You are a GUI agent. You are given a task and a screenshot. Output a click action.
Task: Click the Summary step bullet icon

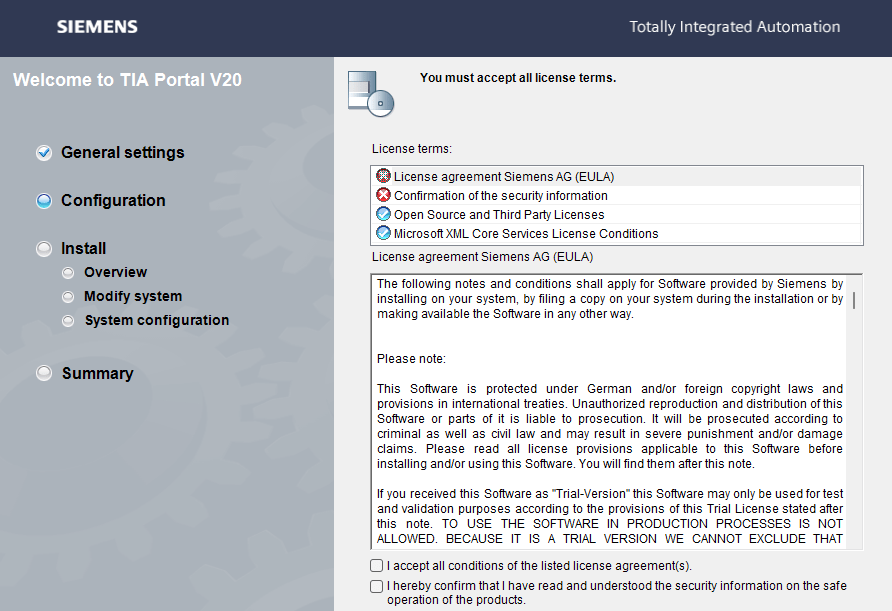tap(44, 374)
